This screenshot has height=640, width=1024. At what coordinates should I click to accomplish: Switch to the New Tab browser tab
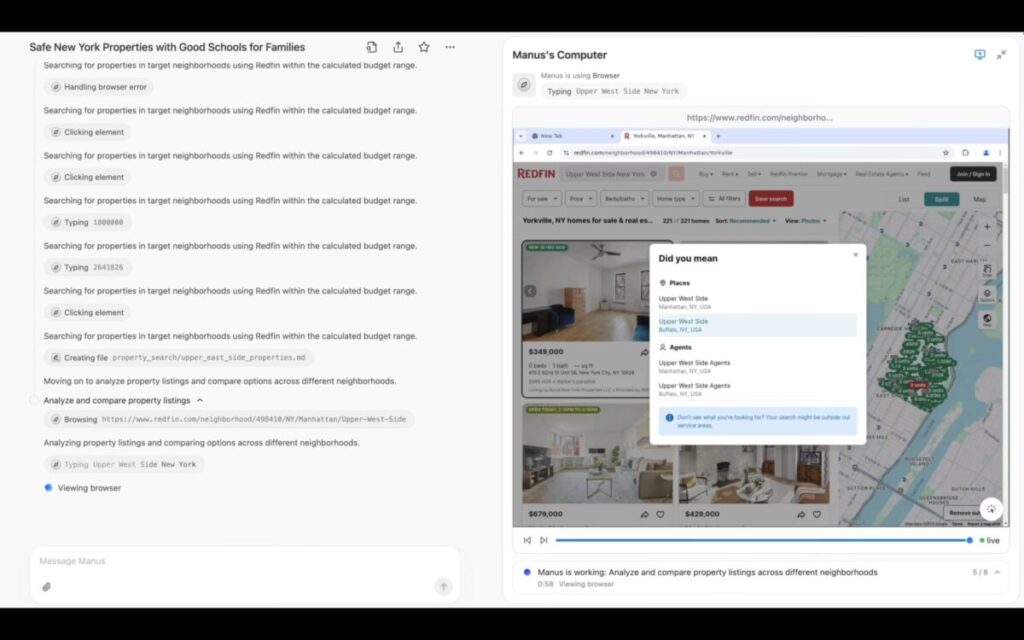point(573,136)
